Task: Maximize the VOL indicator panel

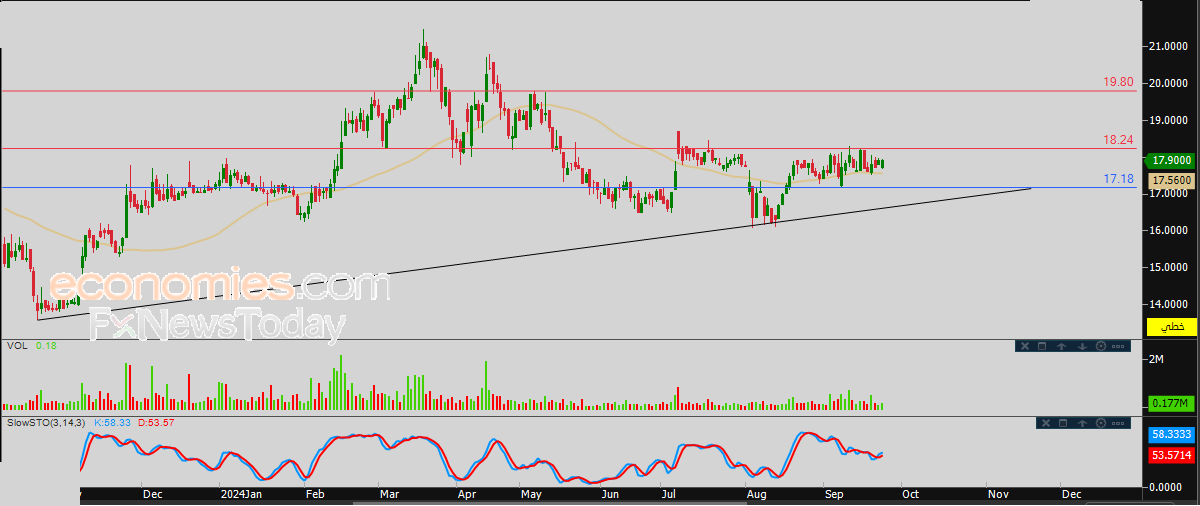Action: click(x=1042, y=346)
